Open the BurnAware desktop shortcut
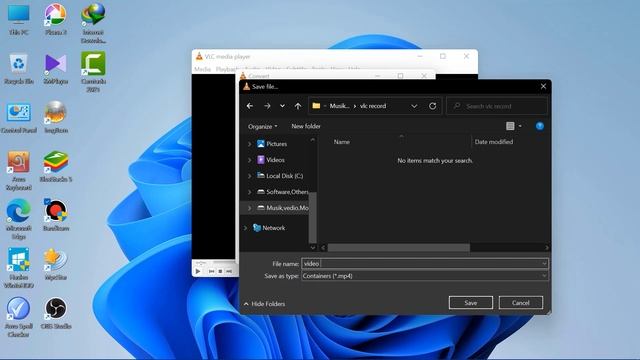 point(56,215)
